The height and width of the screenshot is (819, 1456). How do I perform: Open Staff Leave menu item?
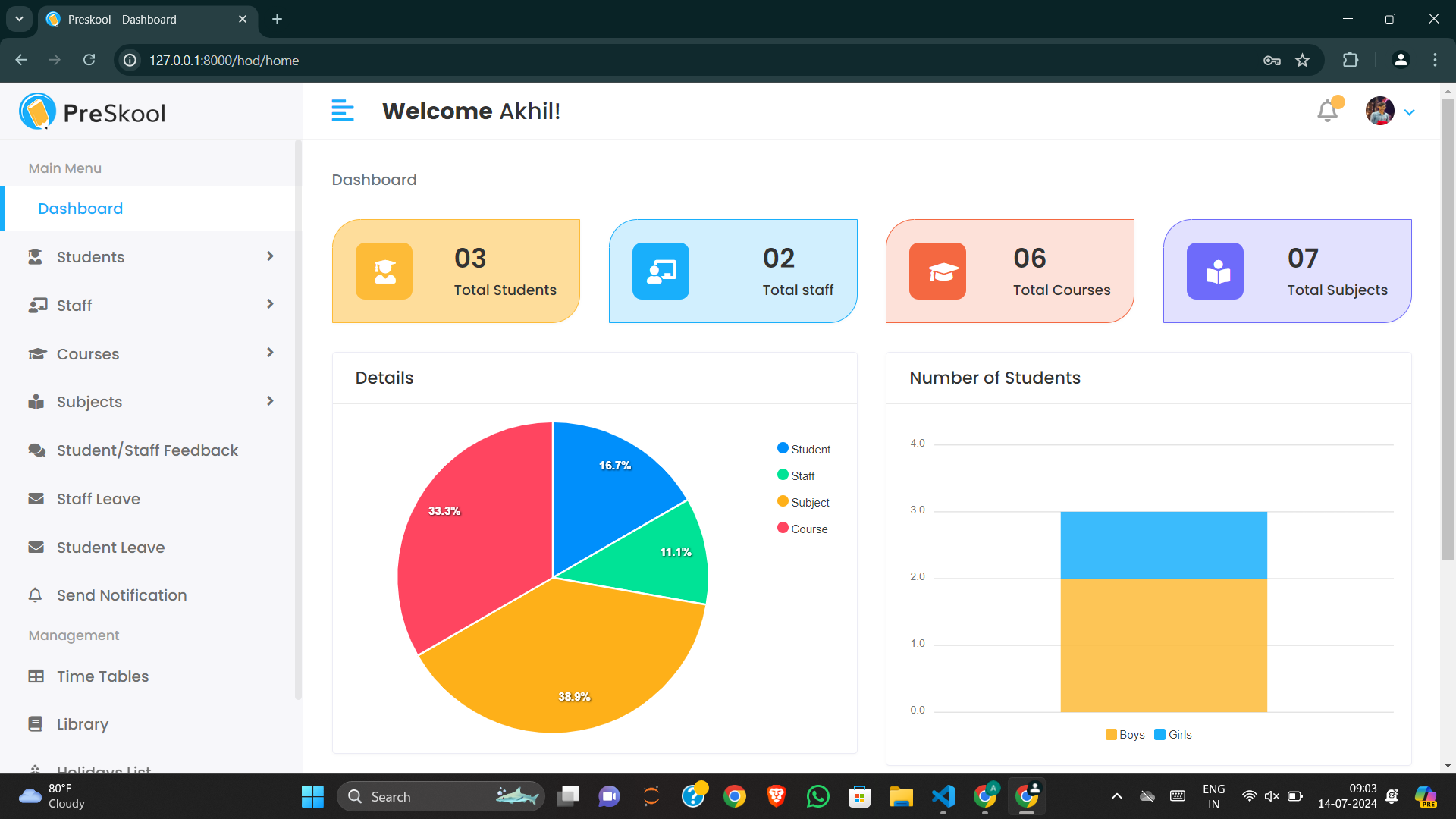click(99, 499)
